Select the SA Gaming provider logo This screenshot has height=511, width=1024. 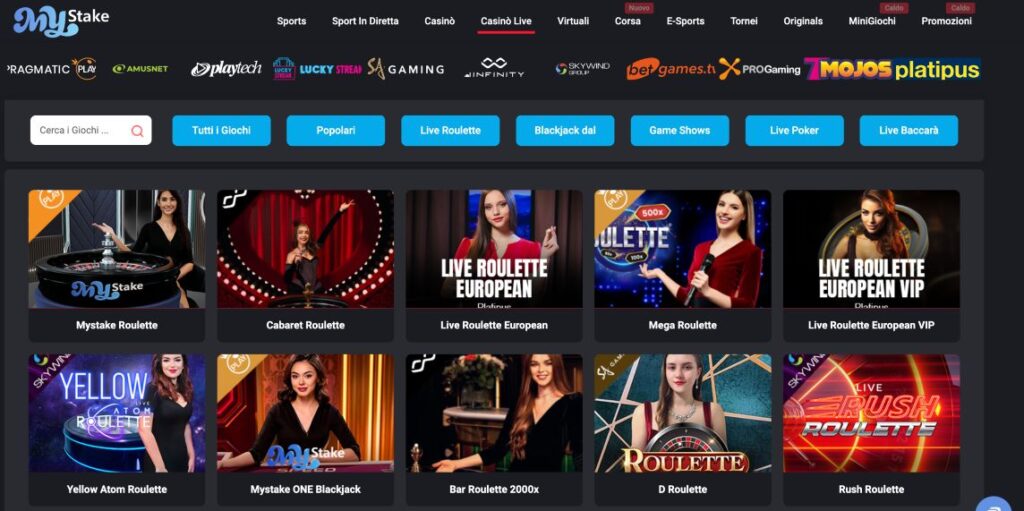click(406, 69)
